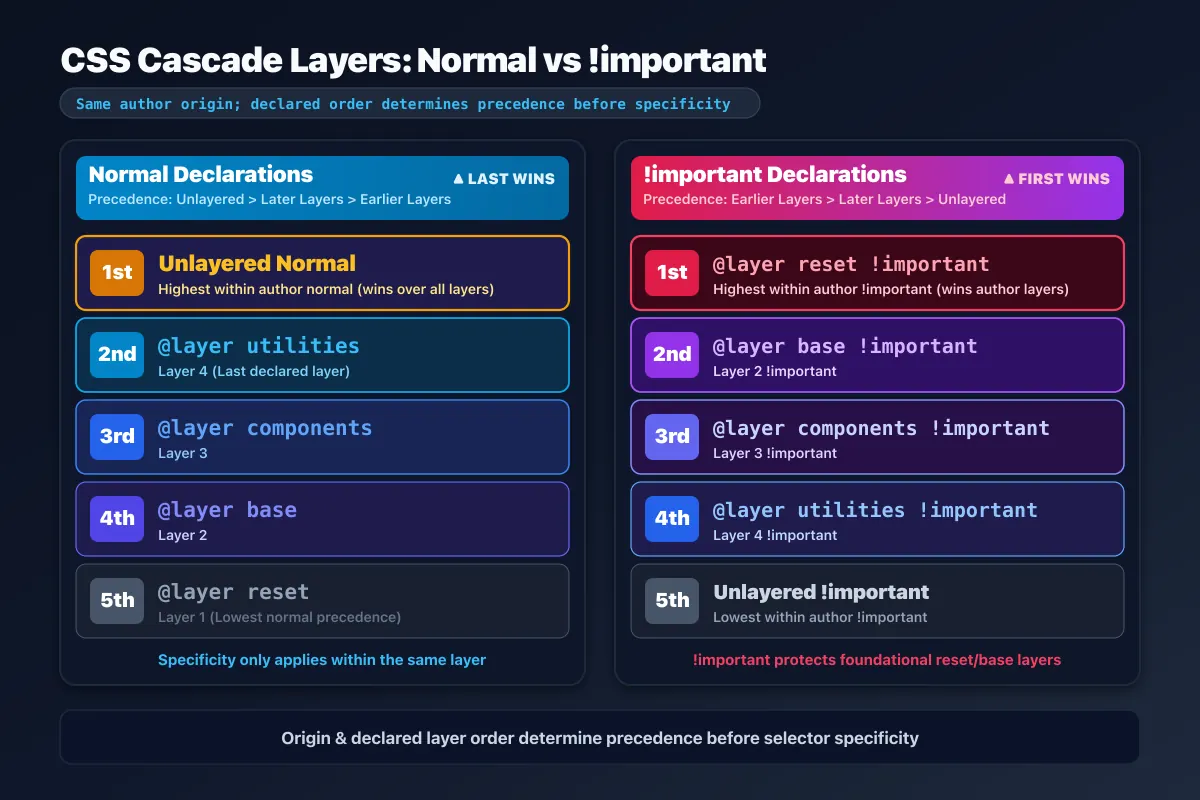
Task: Click the bottom 'Origin & declared layer order' banner
Action: coord(600,738)
